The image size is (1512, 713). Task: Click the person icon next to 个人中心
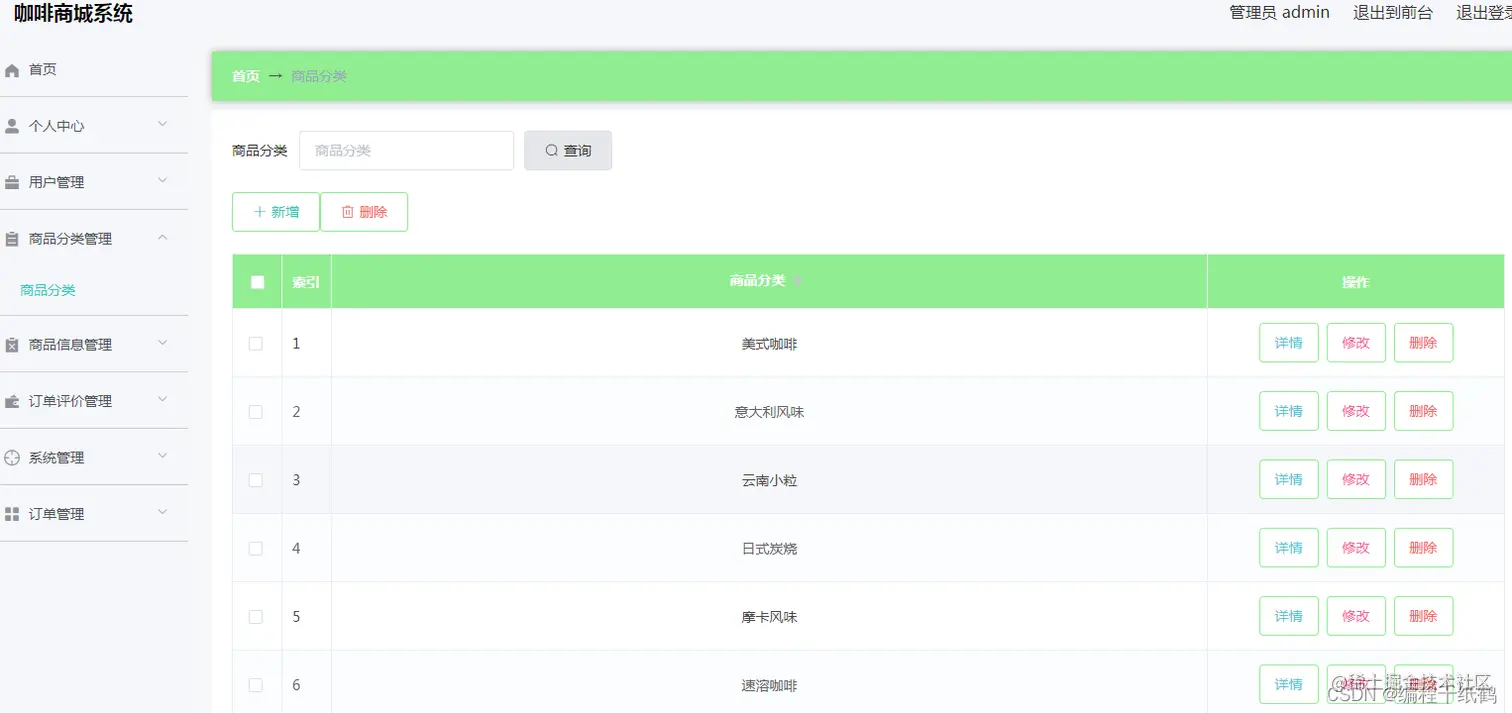[x=12, y=126]
